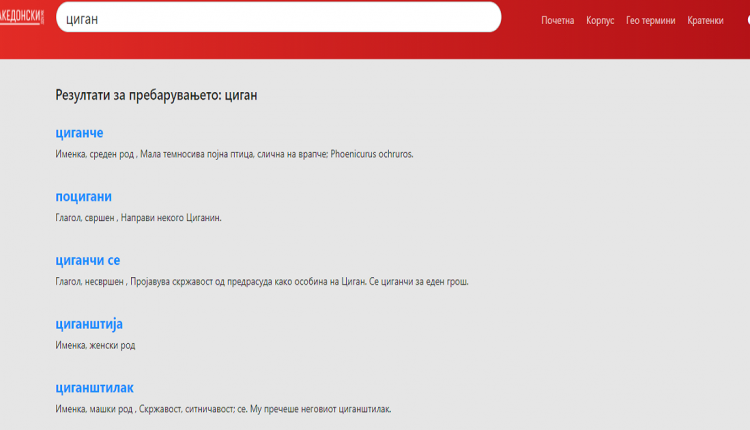Click the example 'Се циганчи за еден грош'
The width and height of the screenshot is (750, 430).
(x=412, y=282)
